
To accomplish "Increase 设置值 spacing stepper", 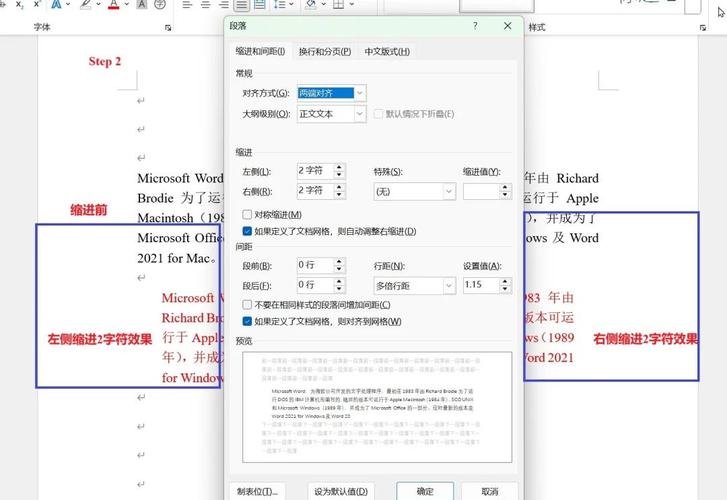I will [x=505, y=281].
